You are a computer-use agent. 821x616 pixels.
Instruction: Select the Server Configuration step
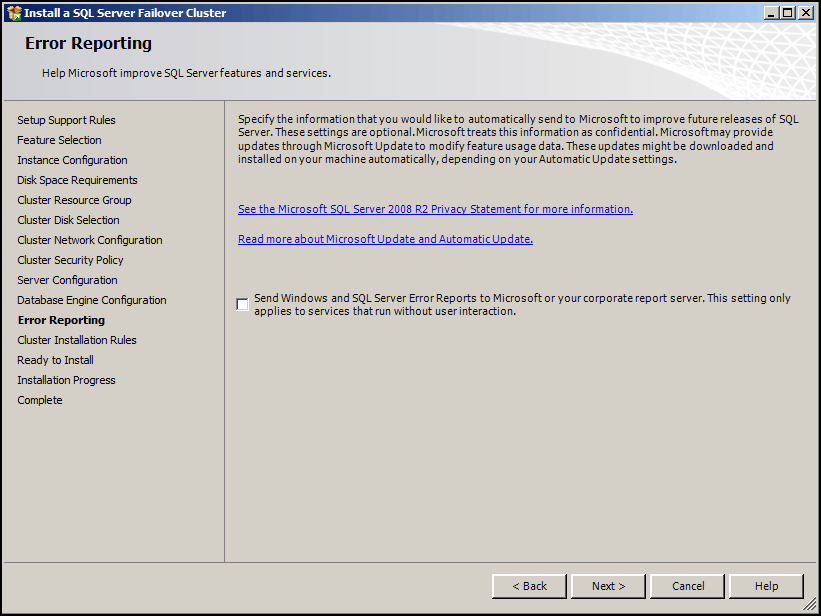point(67,280)
